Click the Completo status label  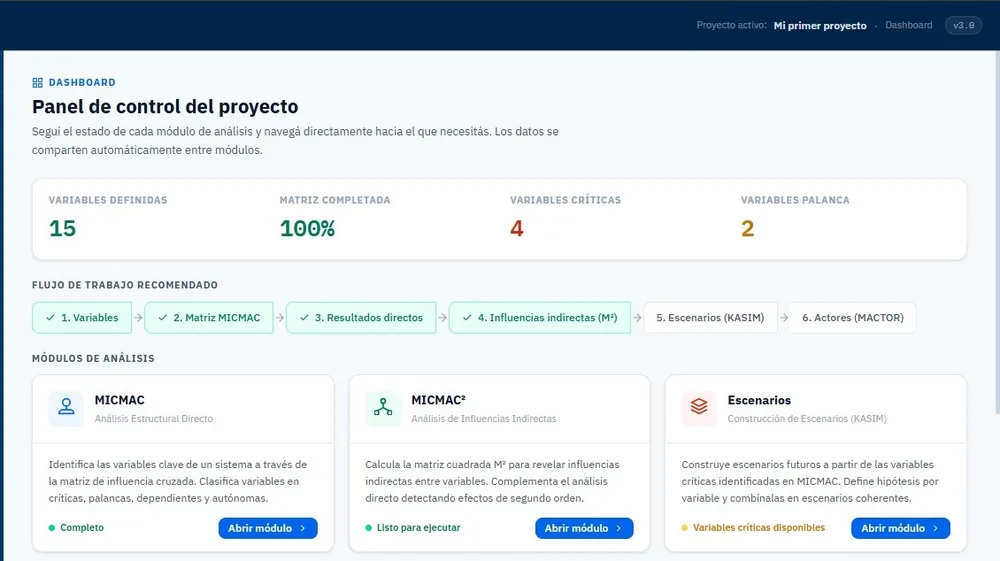point(82,528)
